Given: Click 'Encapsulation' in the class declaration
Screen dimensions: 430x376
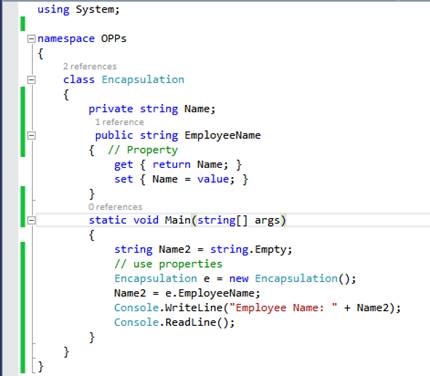Looking at the screenshot, I should pyautogui.click(x=143, y=80).
